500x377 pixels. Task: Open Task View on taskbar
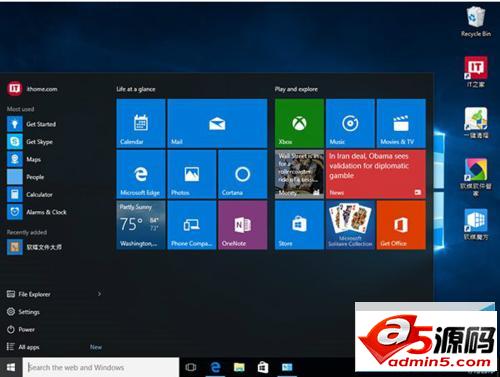pyautogui.click(x=191, y=367)
